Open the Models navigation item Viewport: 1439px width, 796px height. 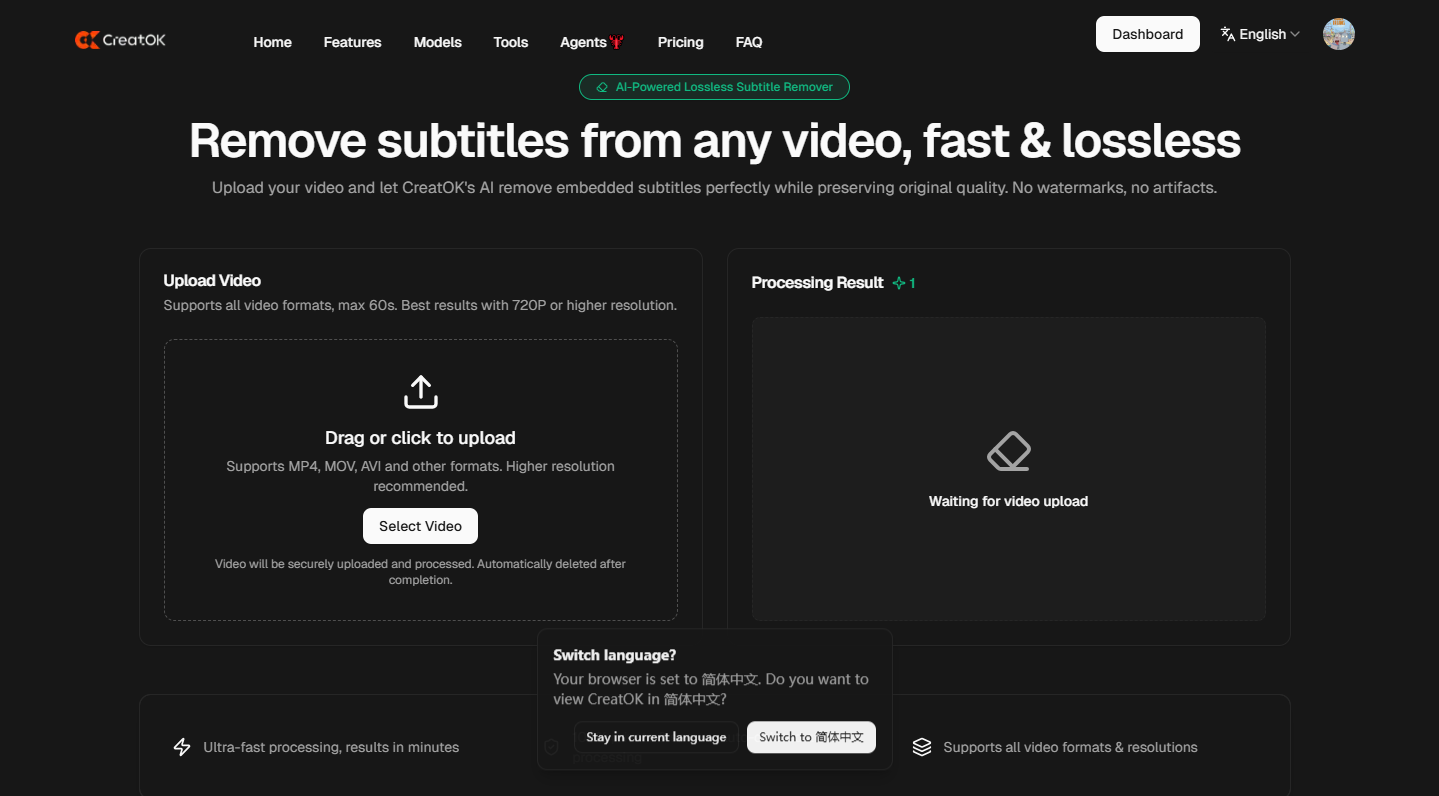pos(437,42)
